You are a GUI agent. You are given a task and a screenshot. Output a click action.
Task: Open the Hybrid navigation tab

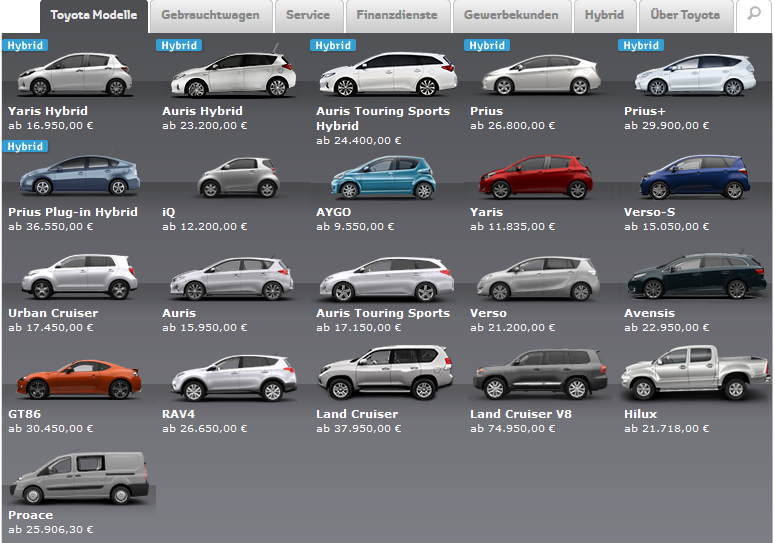604,16
